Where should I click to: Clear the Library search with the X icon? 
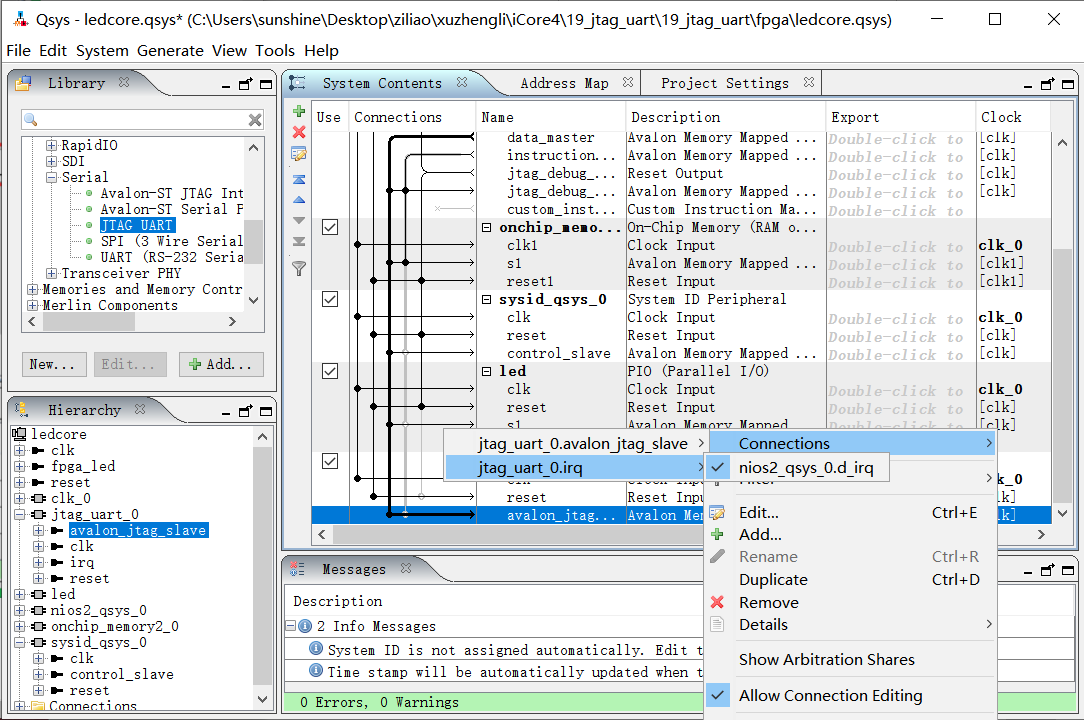(255, 120)
